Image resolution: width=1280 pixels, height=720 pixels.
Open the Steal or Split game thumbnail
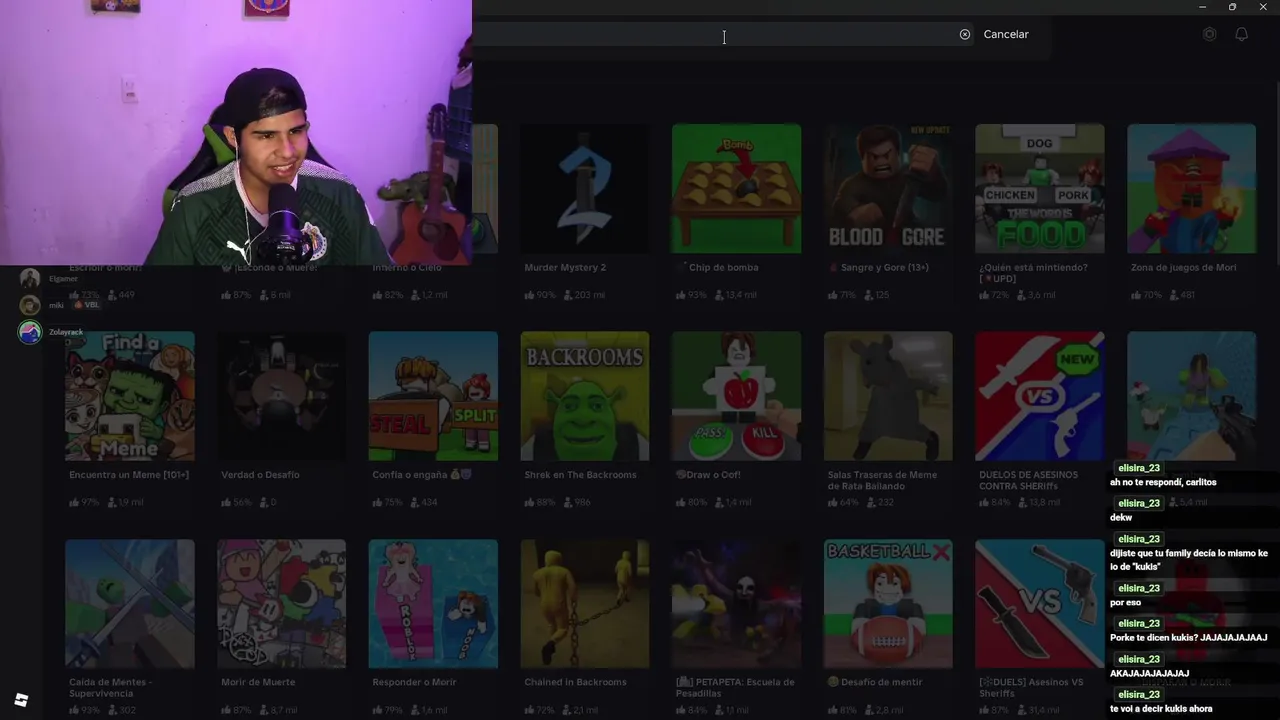pyautogui.click(x=433, y=396)
